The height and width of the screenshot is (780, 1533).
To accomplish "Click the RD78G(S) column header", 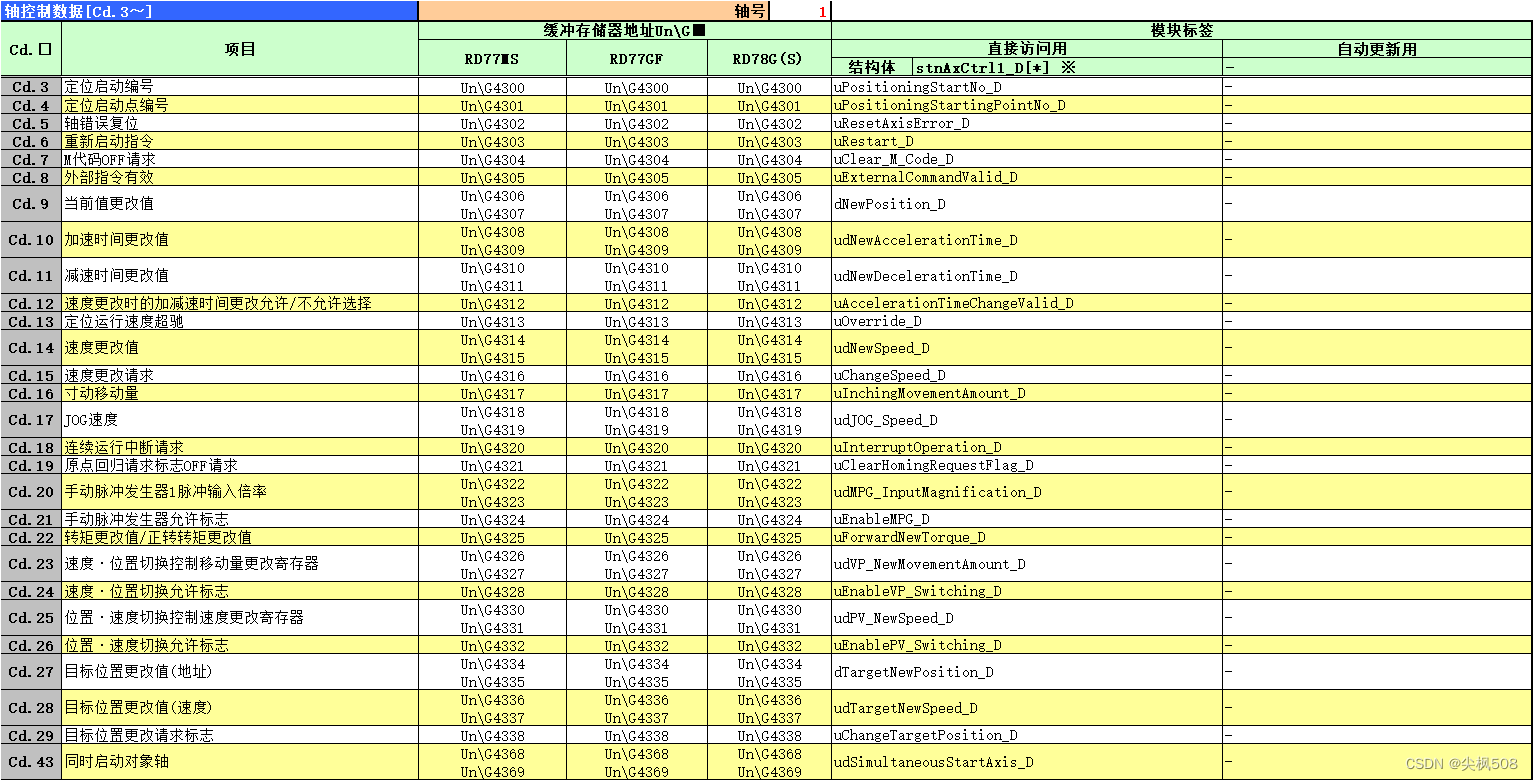I will (769, 59).
